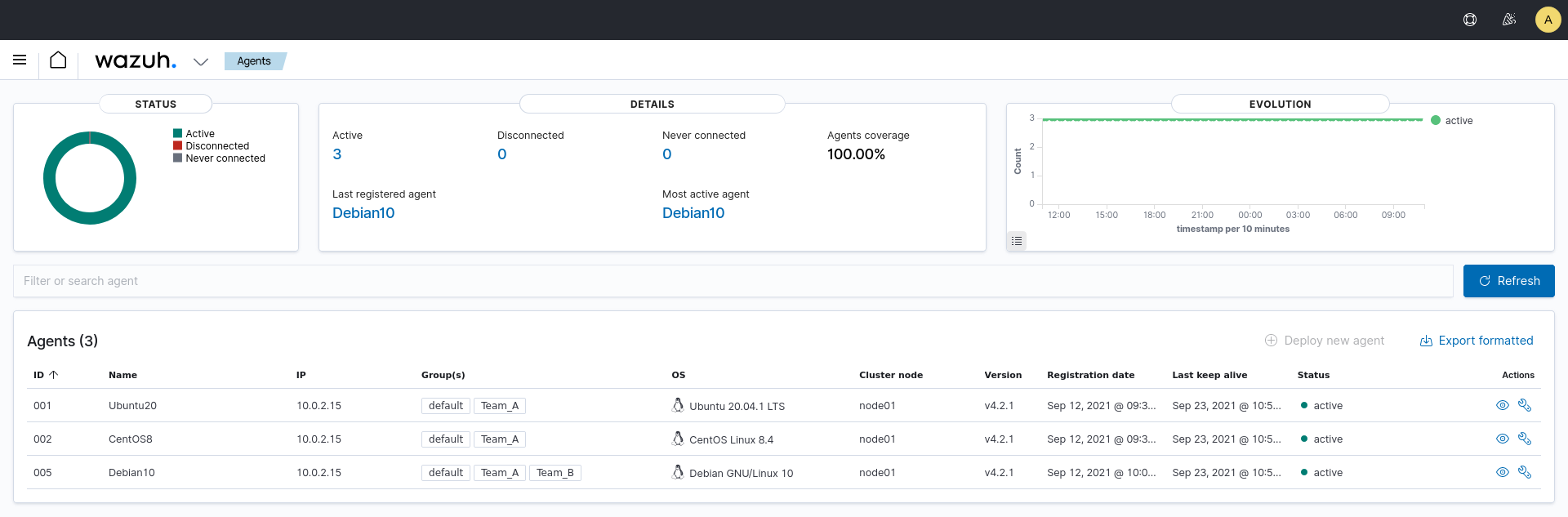Click Deploy new agent

coord(1325,341)
